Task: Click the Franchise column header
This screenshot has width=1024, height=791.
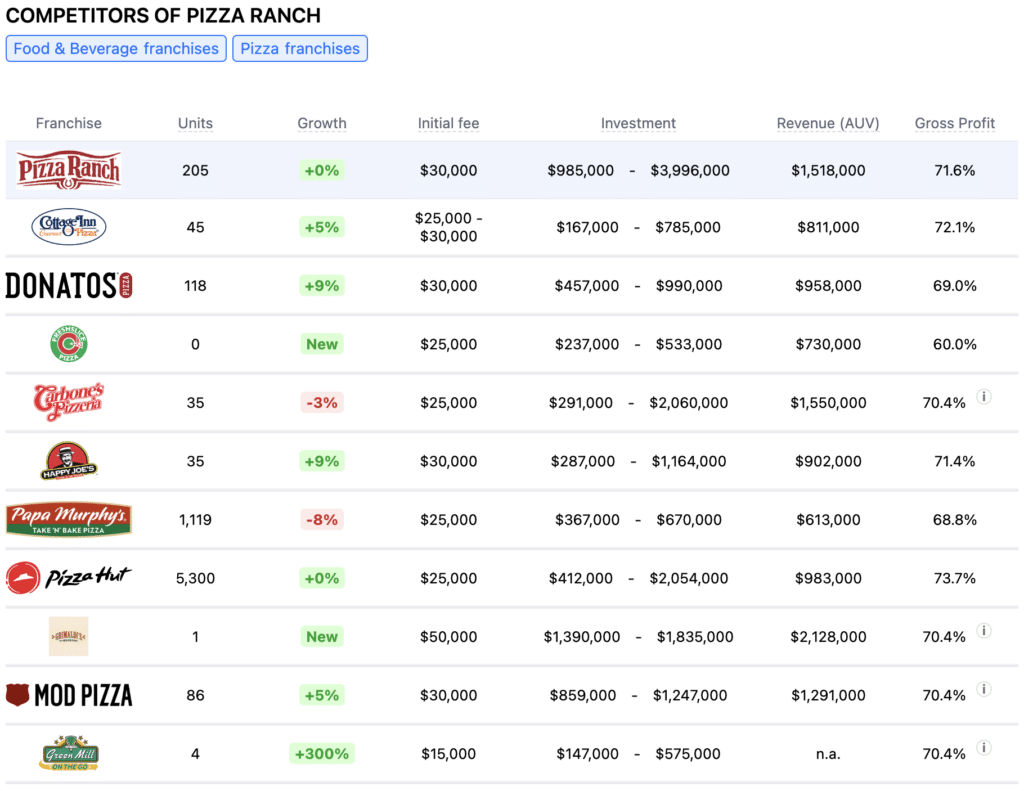Action: [69, 123]
